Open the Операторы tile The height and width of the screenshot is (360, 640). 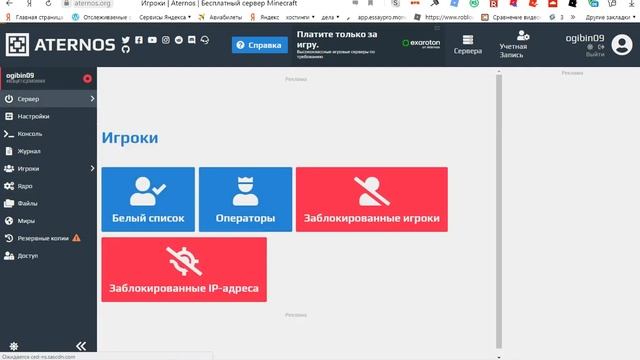pyautogui.click(x=245, y=199)
